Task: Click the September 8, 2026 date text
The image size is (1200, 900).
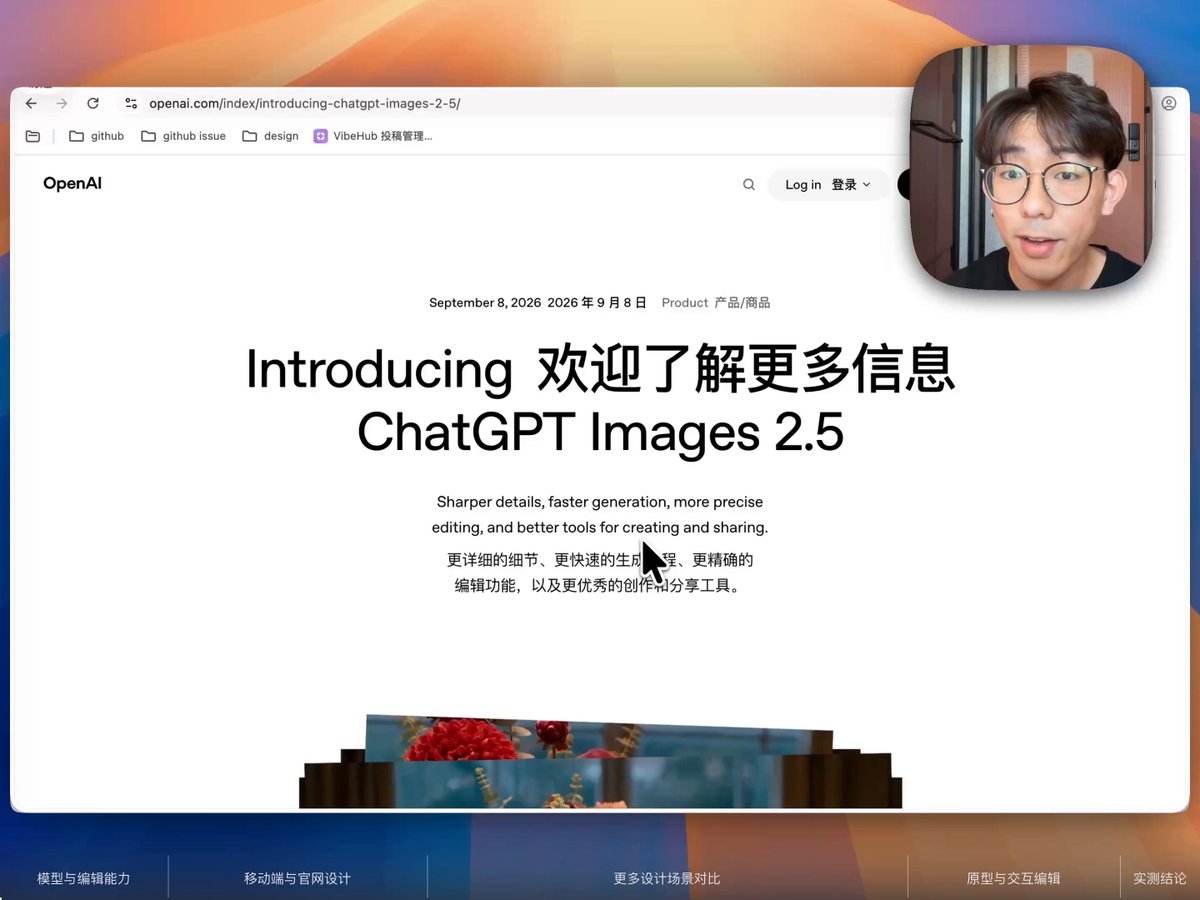Action: point(484,302)
